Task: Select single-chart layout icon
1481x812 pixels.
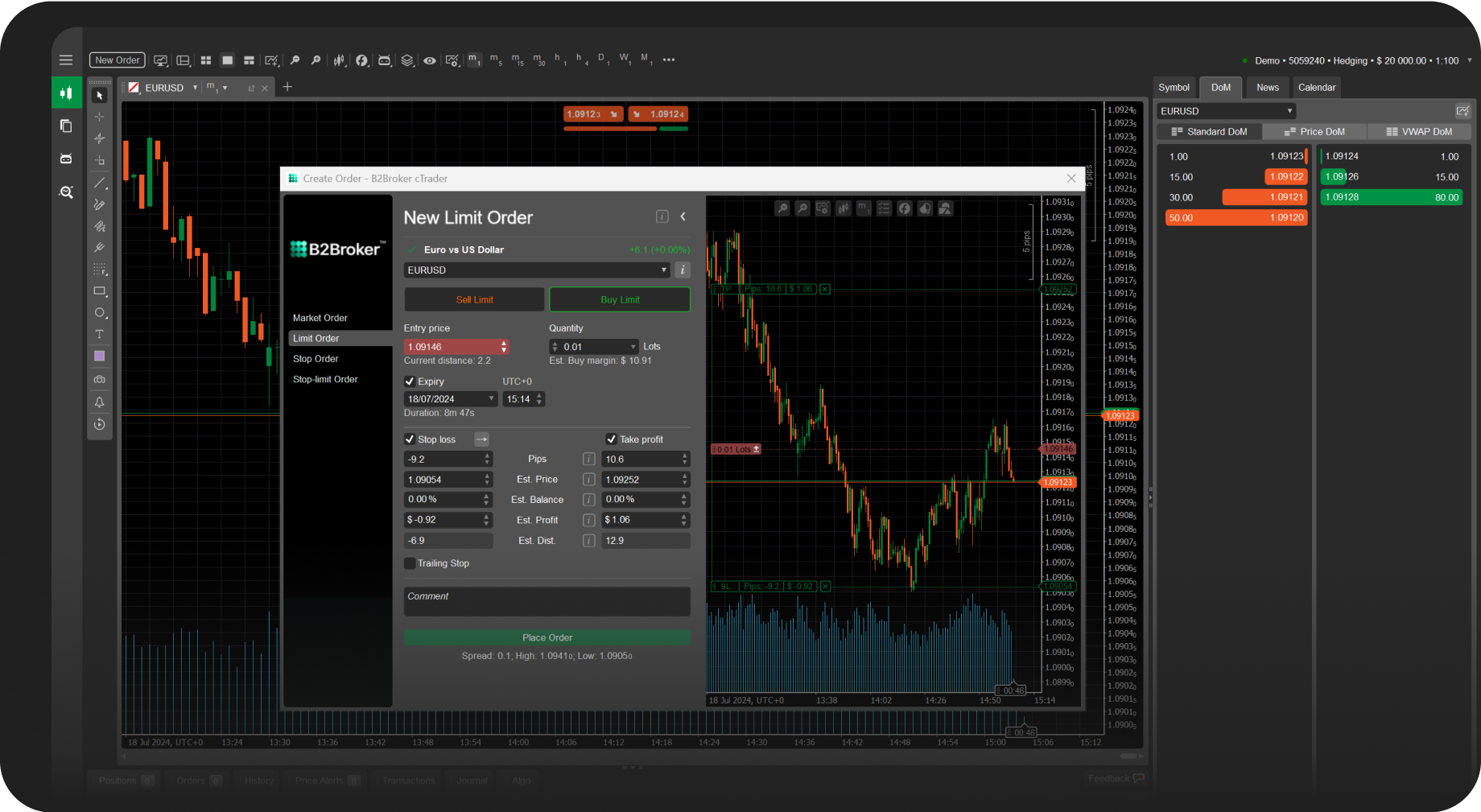Action: 228,60
